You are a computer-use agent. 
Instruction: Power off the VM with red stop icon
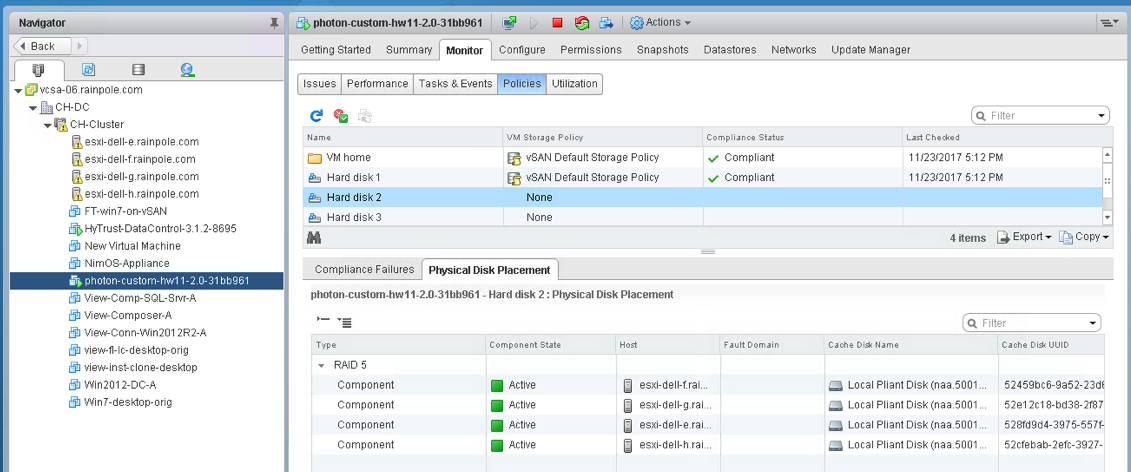coord(557,23)
